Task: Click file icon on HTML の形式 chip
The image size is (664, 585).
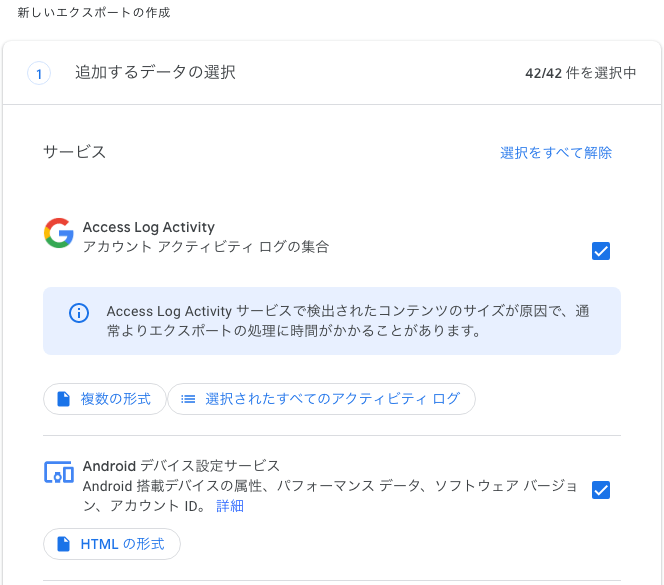Action: click(64, 544)
